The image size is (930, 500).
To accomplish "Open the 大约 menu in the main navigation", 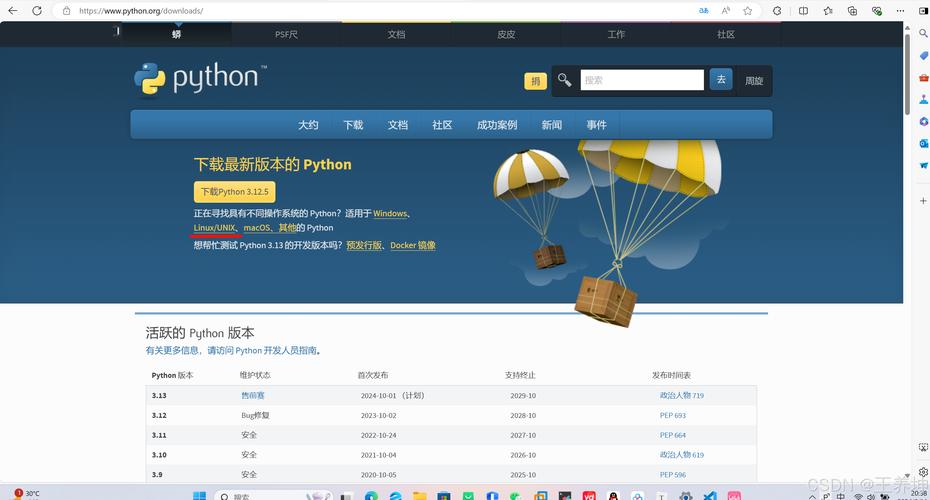I will pyautogui.click(x=308, y=125).
